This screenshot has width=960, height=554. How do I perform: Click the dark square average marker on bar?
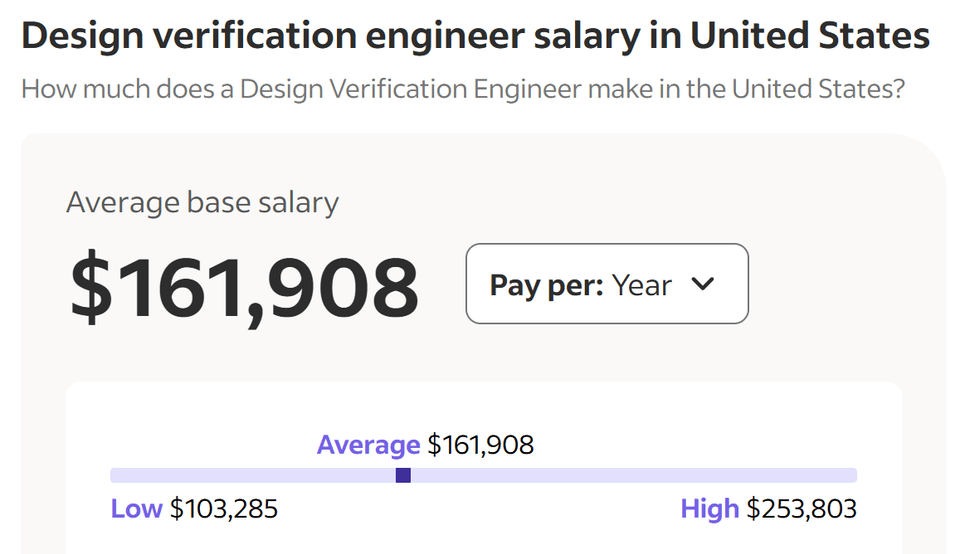pyautogui.click(x=403, y=475)
